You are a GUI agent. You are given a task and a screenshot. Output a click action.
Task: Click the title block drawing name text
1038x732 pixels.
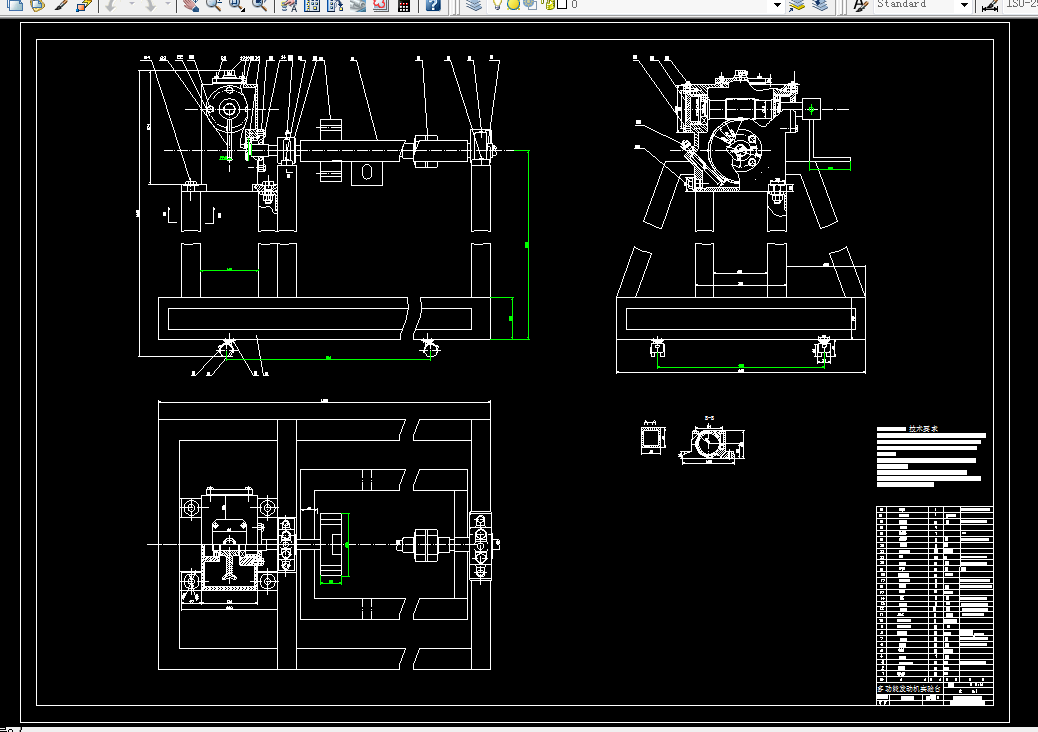click(909, 689)
